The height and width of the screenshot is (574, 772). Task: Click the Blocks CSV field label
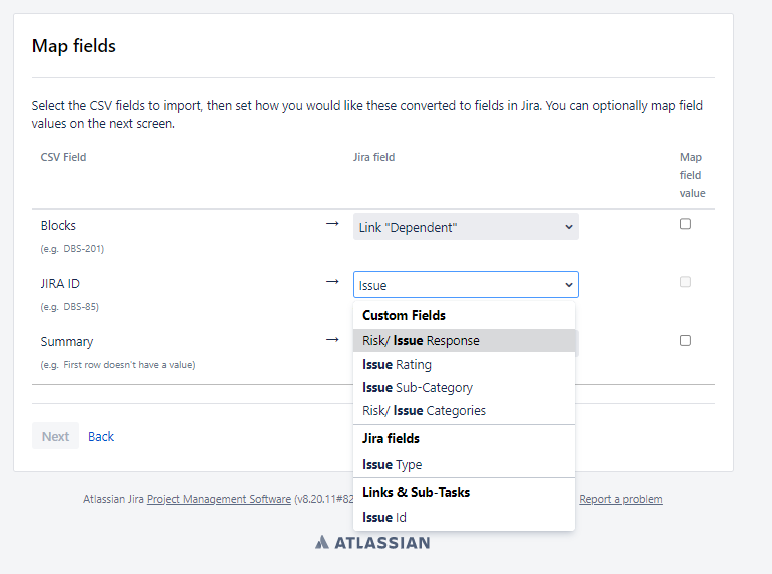(58, 225)
